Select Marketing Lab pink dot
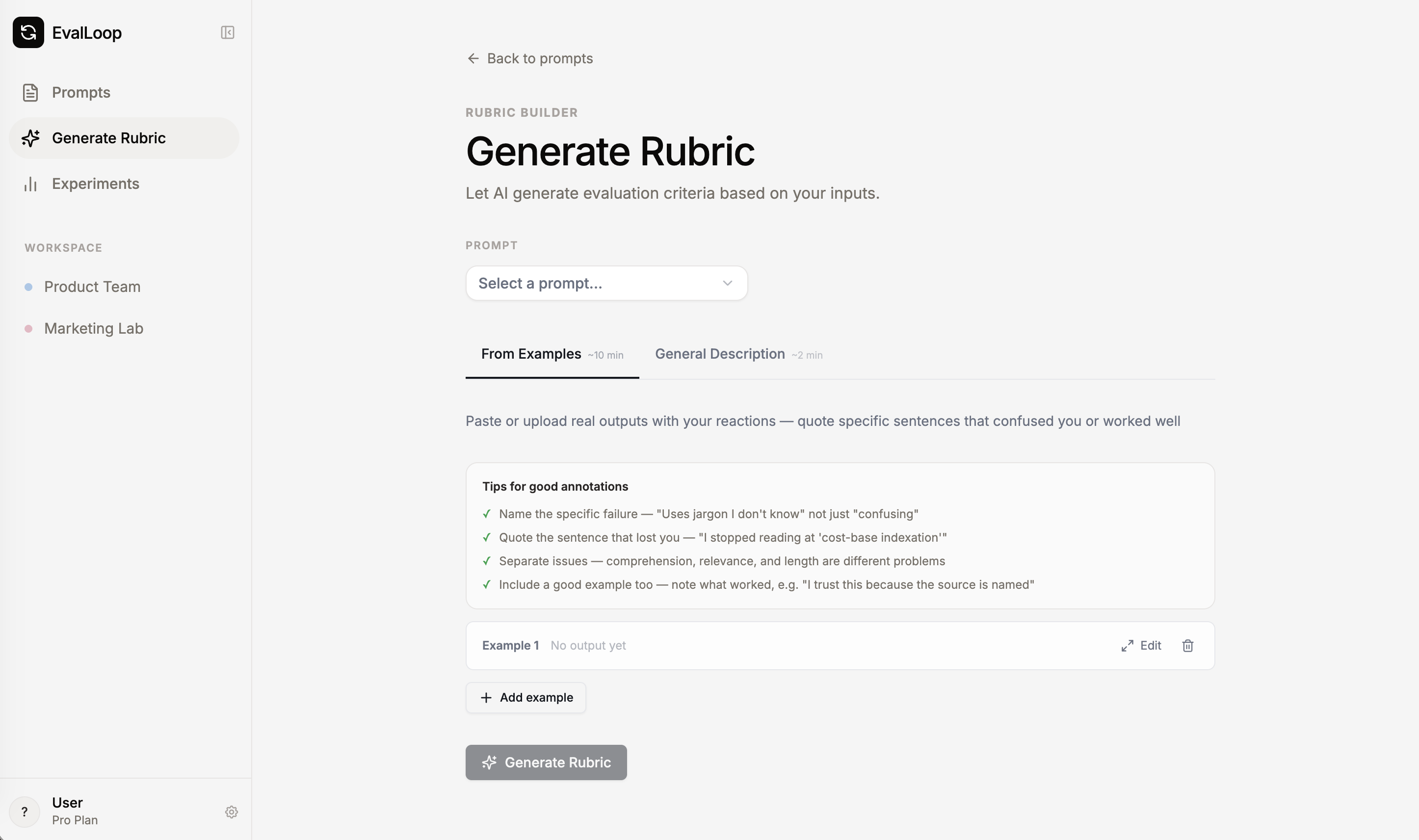 point(28,329)
